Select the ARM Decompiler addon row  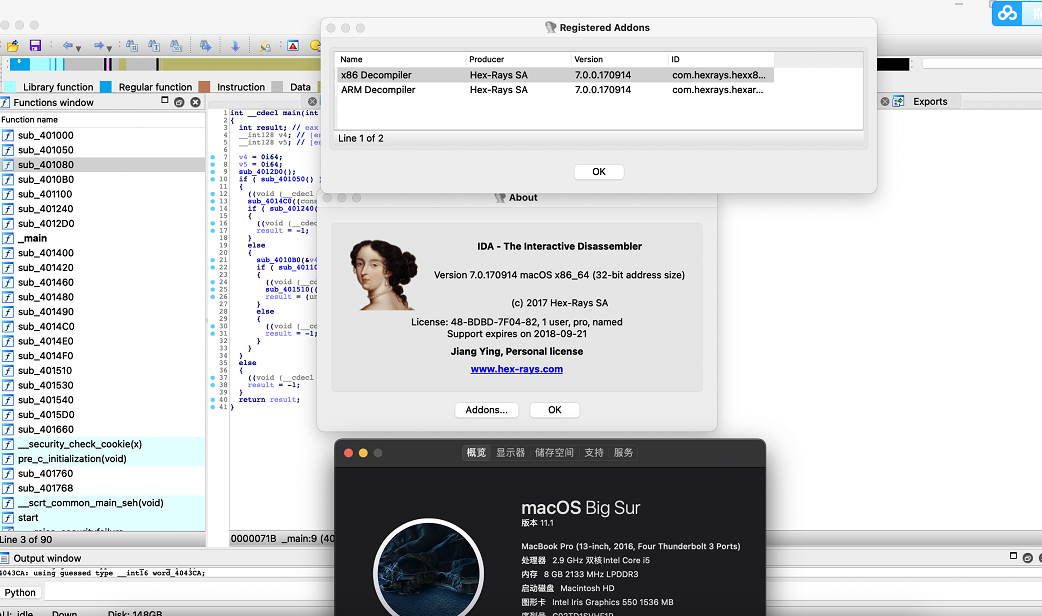point(554,90)
